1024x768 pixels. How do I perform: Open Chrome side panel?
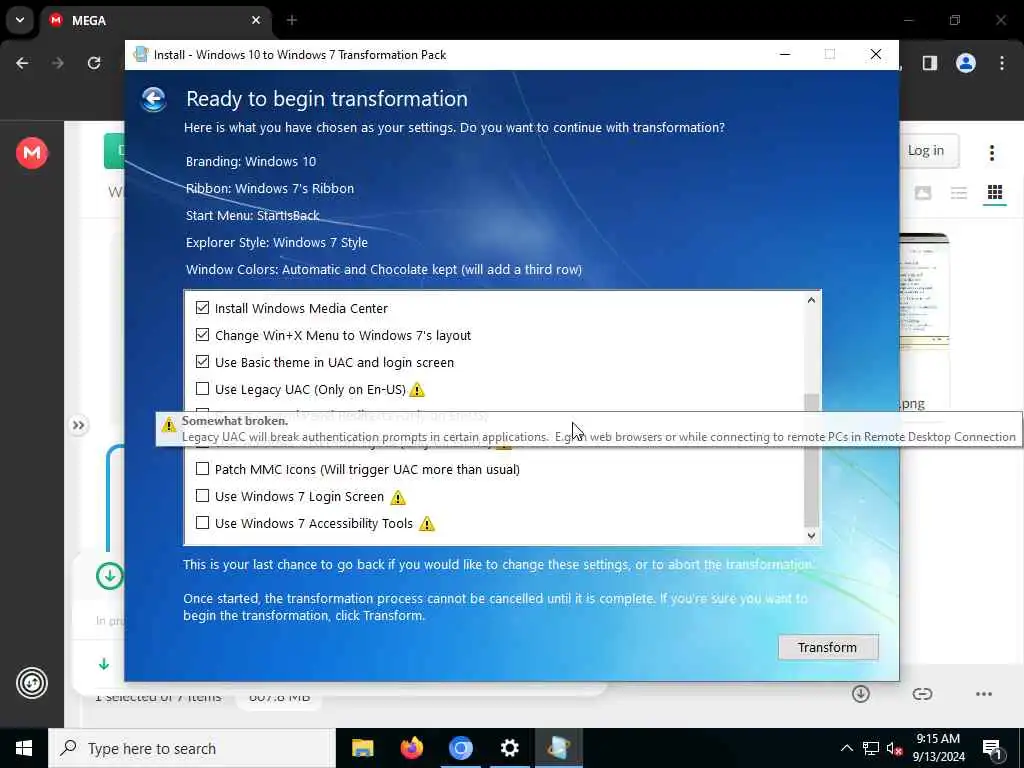929,63
